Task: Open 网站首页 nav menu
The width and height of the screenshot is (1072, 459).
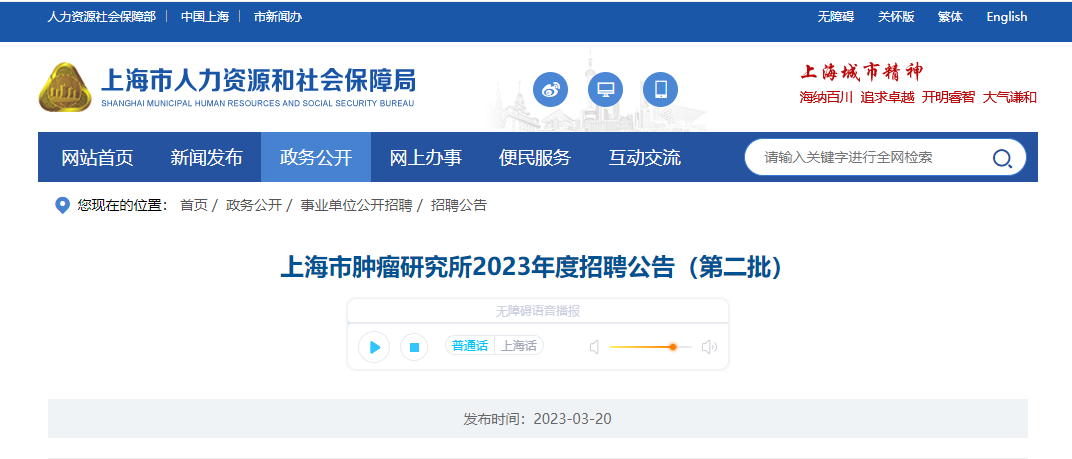Action: pos(97,158)
